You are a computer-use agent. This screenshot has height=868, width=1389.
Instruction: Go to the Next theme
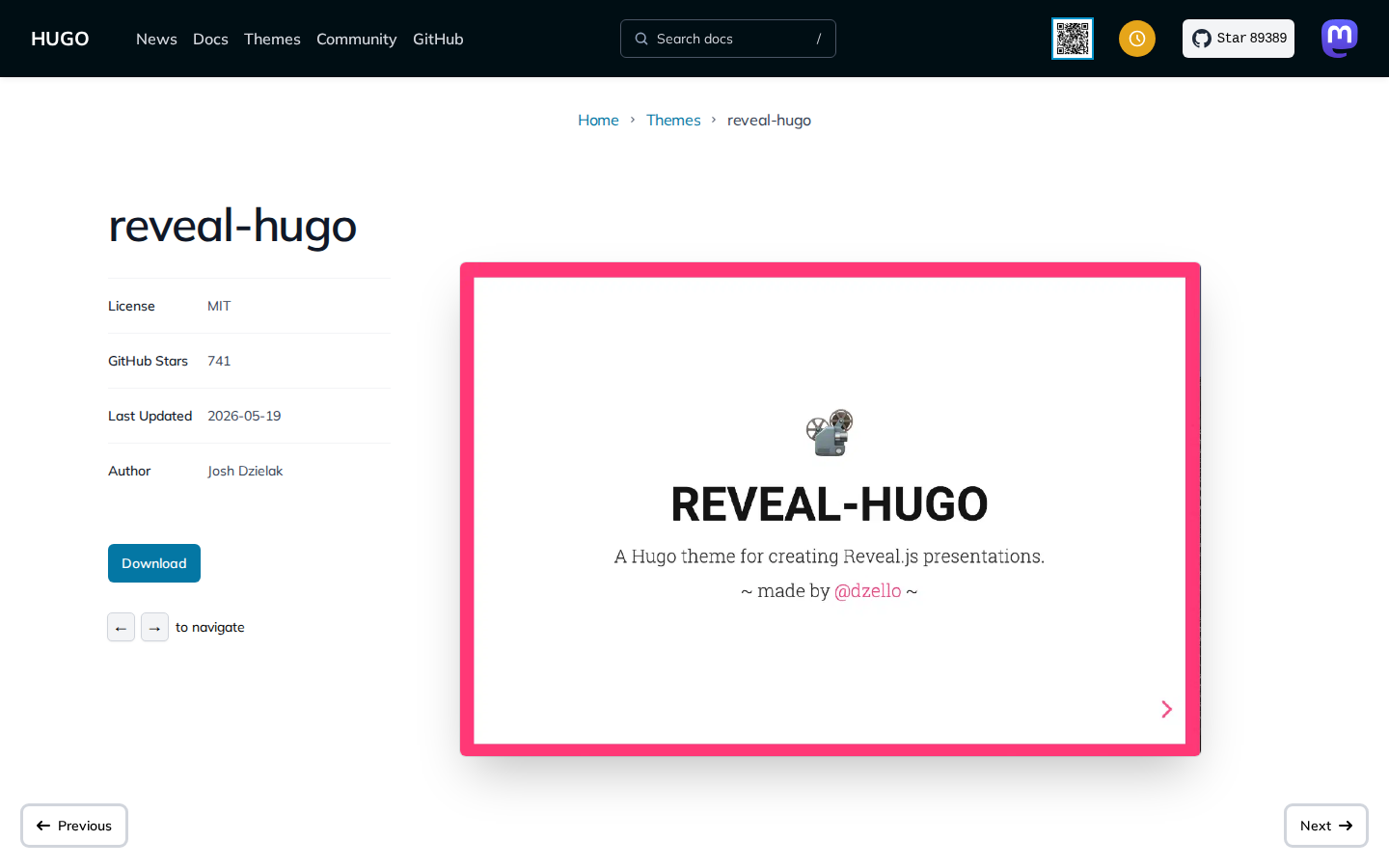(1326, 826)
